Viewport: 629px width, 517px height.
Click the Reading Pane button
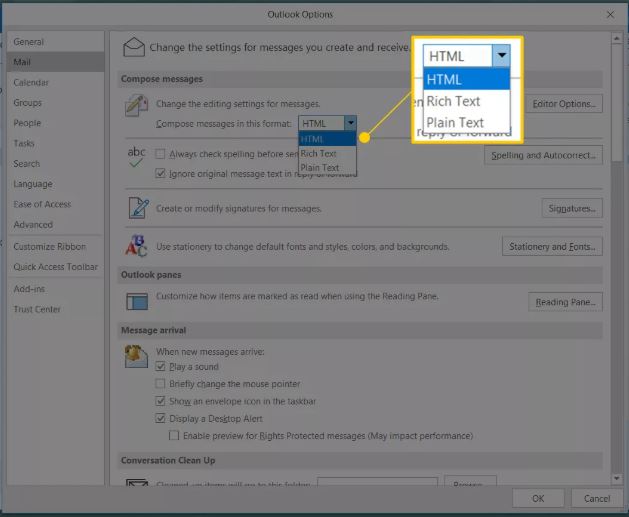[565, 302]
